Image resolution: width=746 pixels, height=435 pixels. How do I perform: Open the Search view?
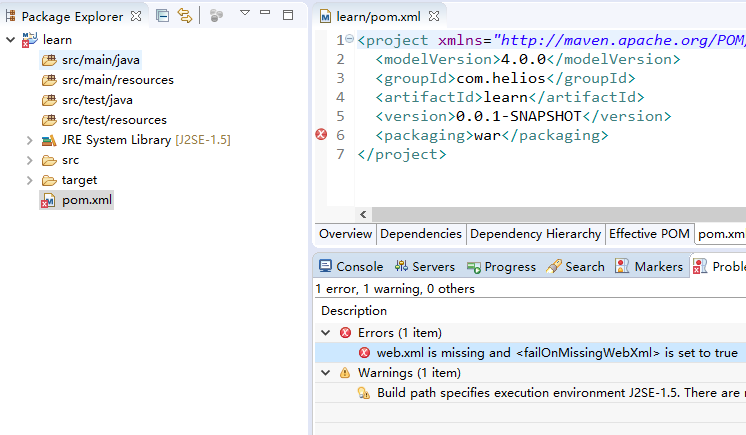click(x=575, y=267)
